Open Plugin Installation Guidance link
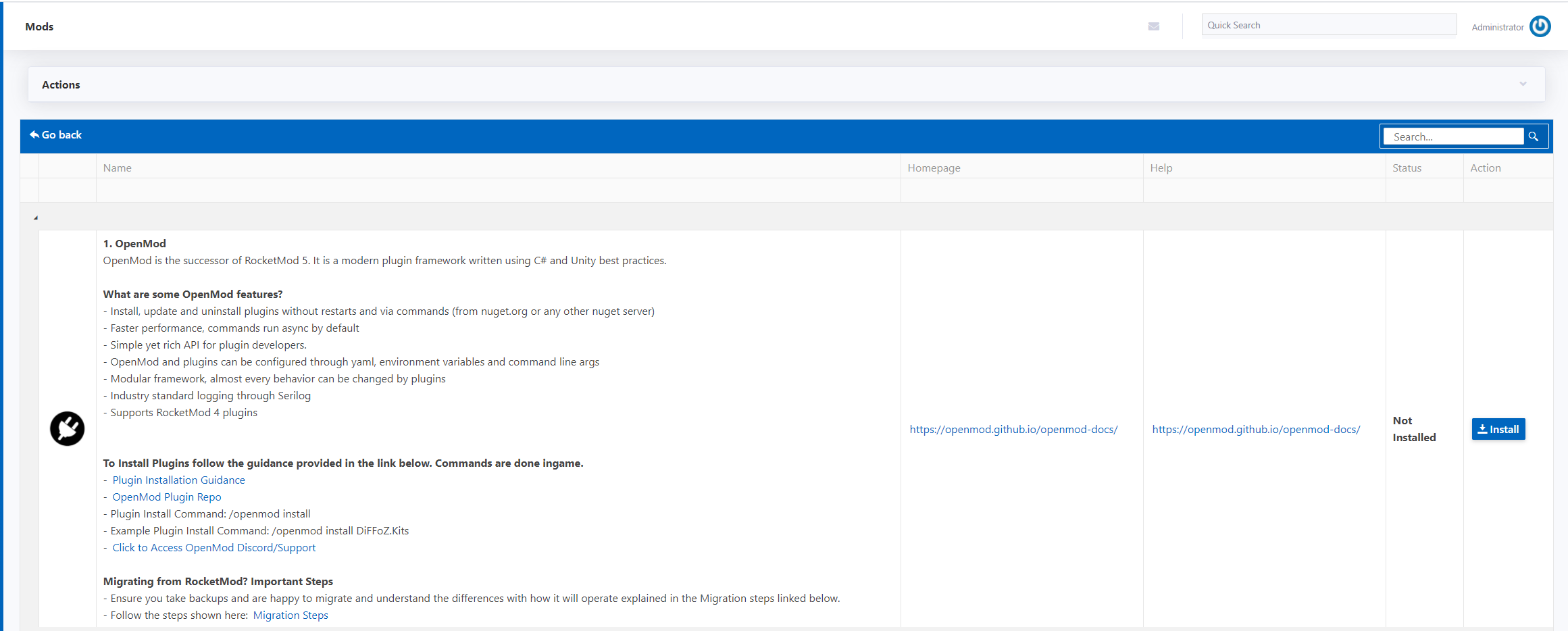 click(178, 480)
